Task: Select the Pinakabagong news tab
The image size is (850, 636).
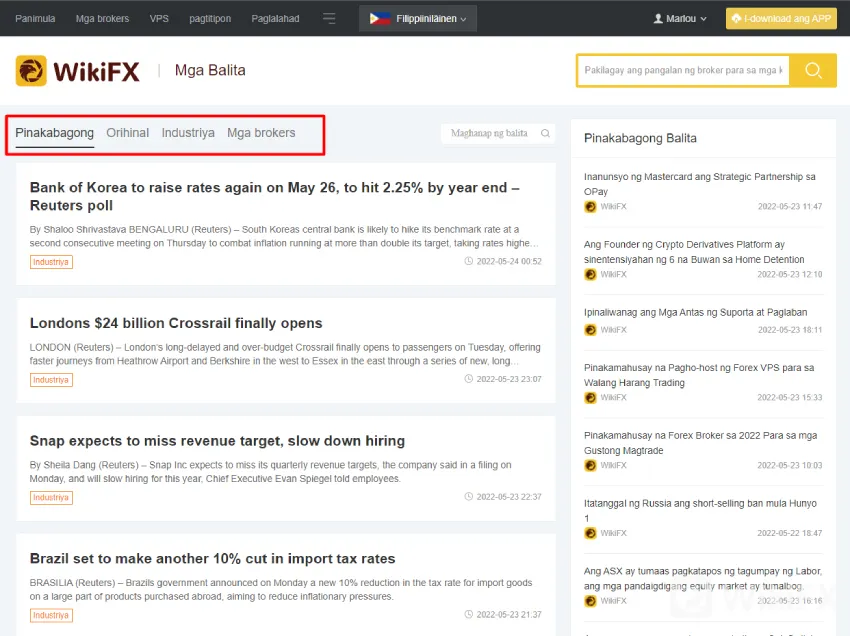Action: tap(54, 133)
